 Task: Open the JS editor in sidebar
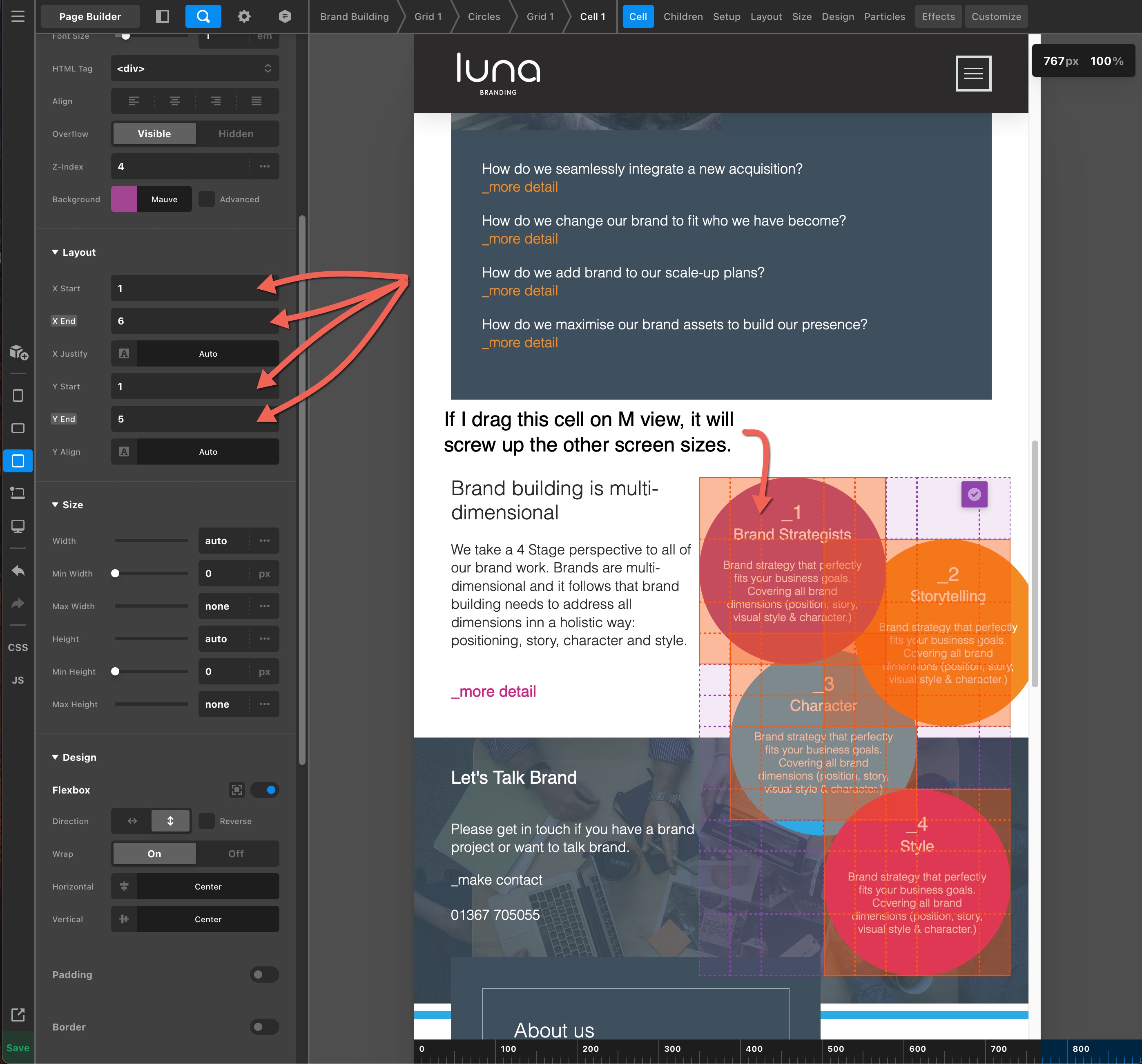(18, 680)
